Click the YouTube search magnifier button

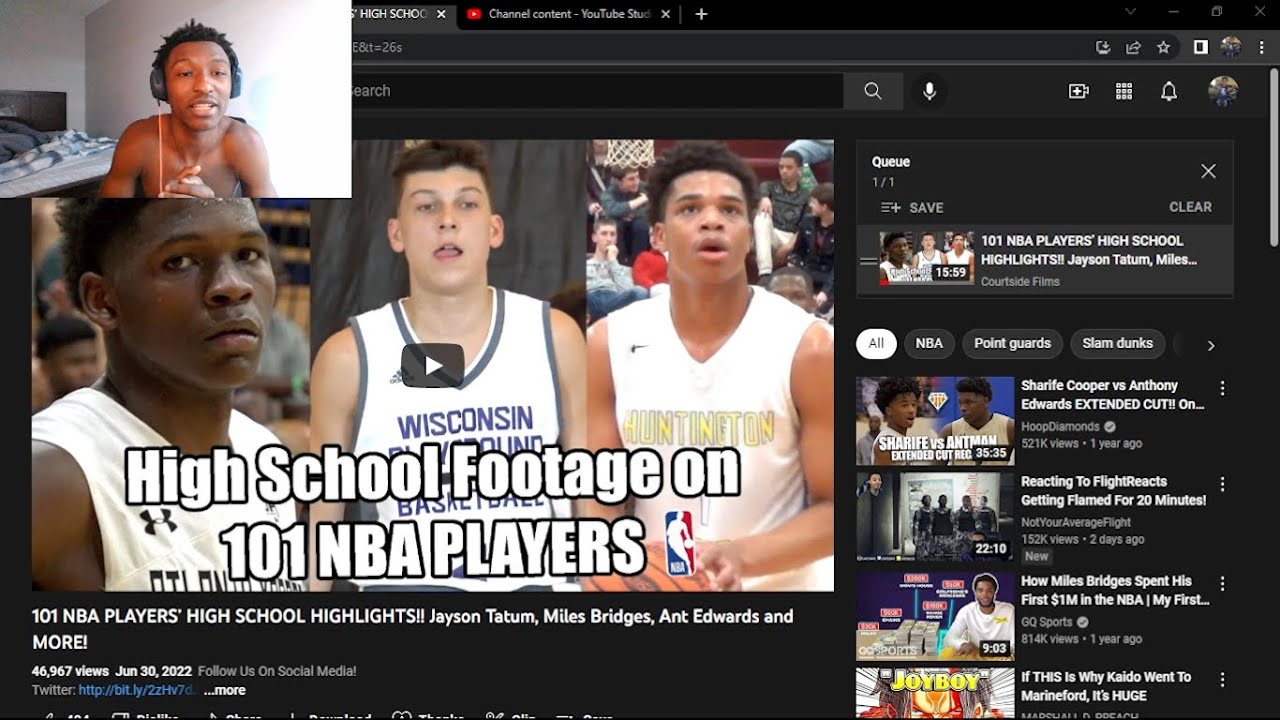[873, 91]
